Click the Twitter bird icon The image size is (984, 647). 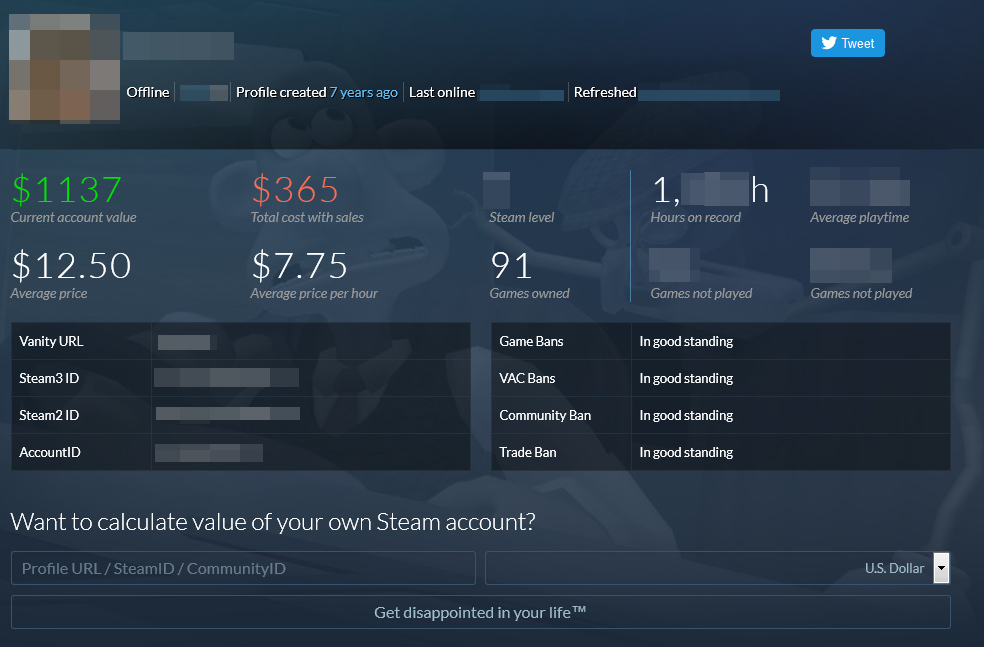tap(829, 43)
